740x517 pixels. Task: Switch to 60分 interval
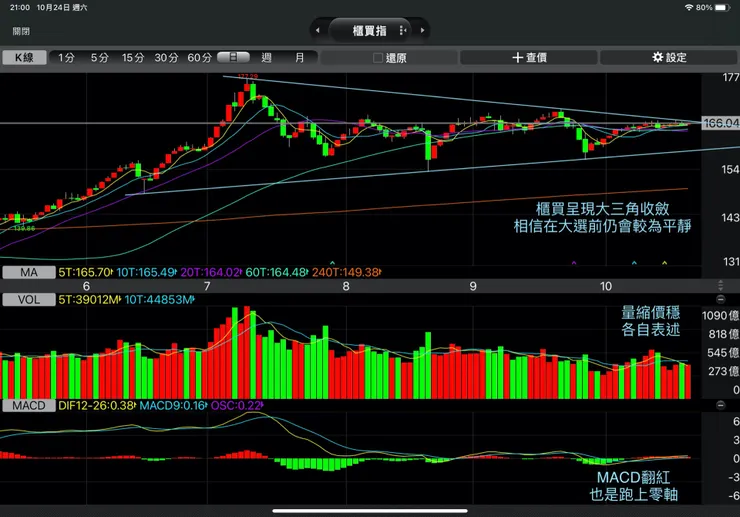200,58
